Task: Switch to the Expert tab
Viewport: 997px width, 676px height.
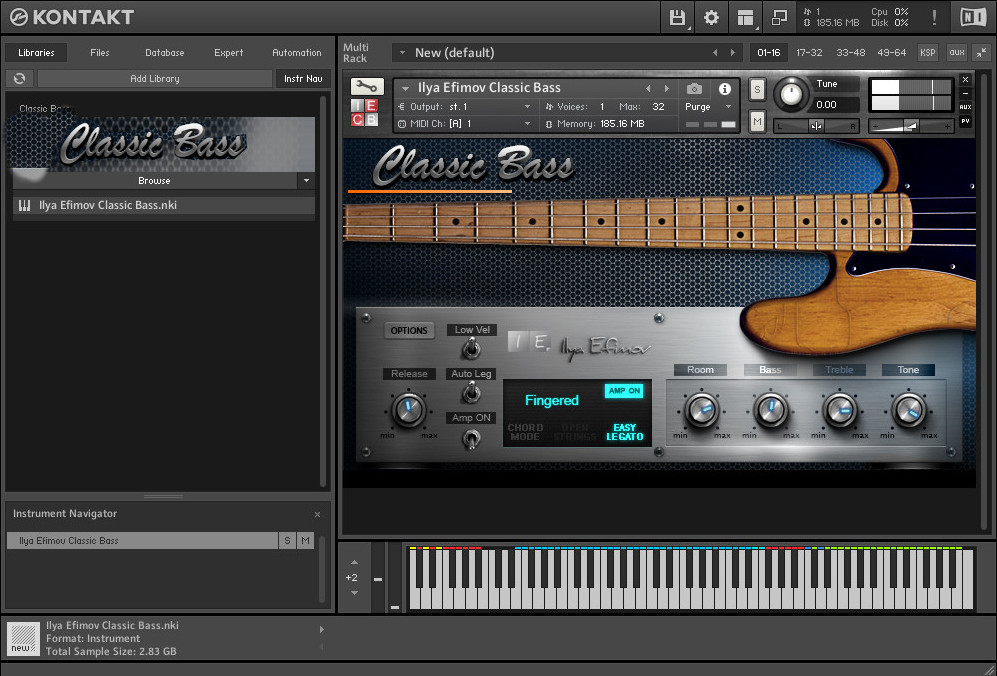Action: [229, 53]
